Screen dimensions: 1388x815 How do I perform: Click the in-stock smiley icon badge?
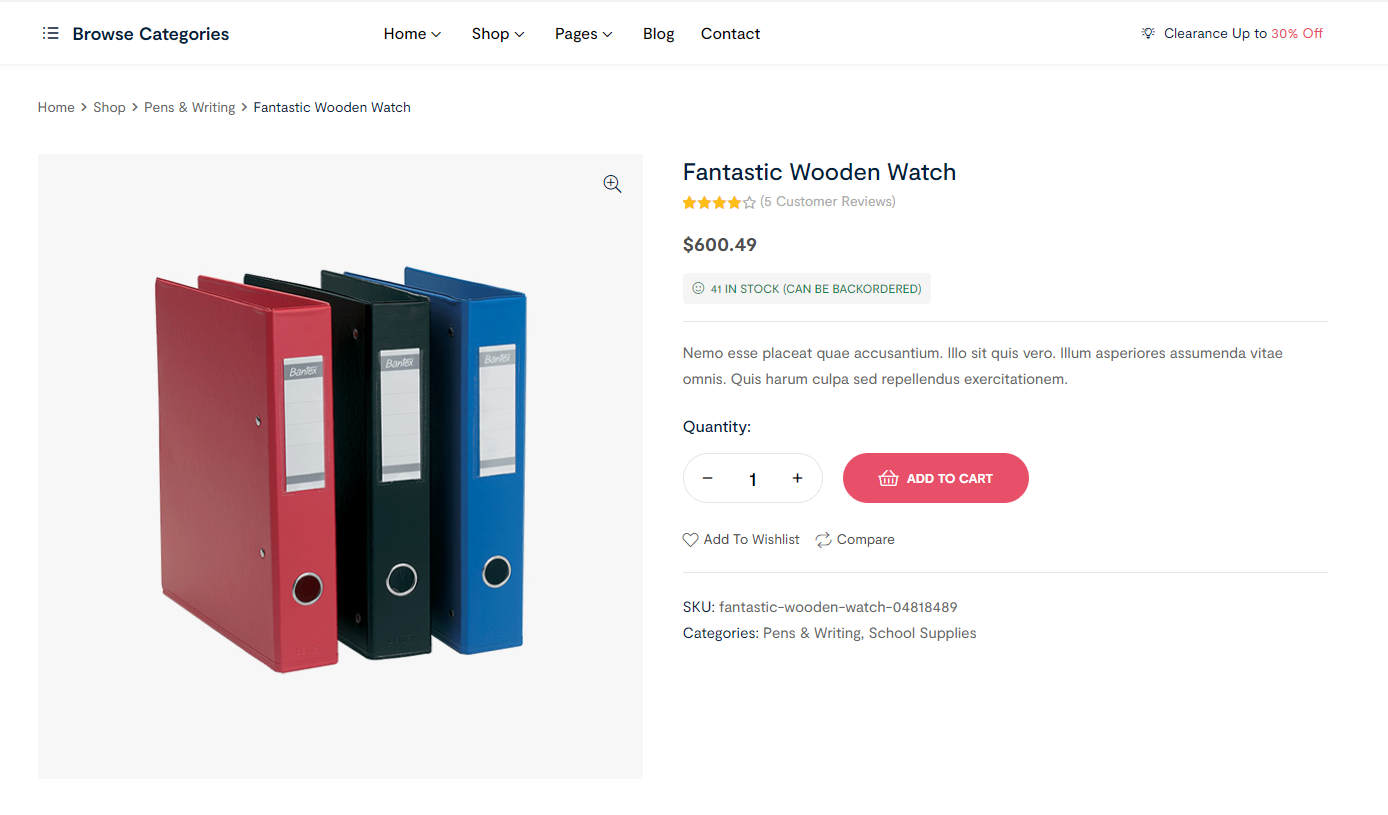(x=698, y=288)
